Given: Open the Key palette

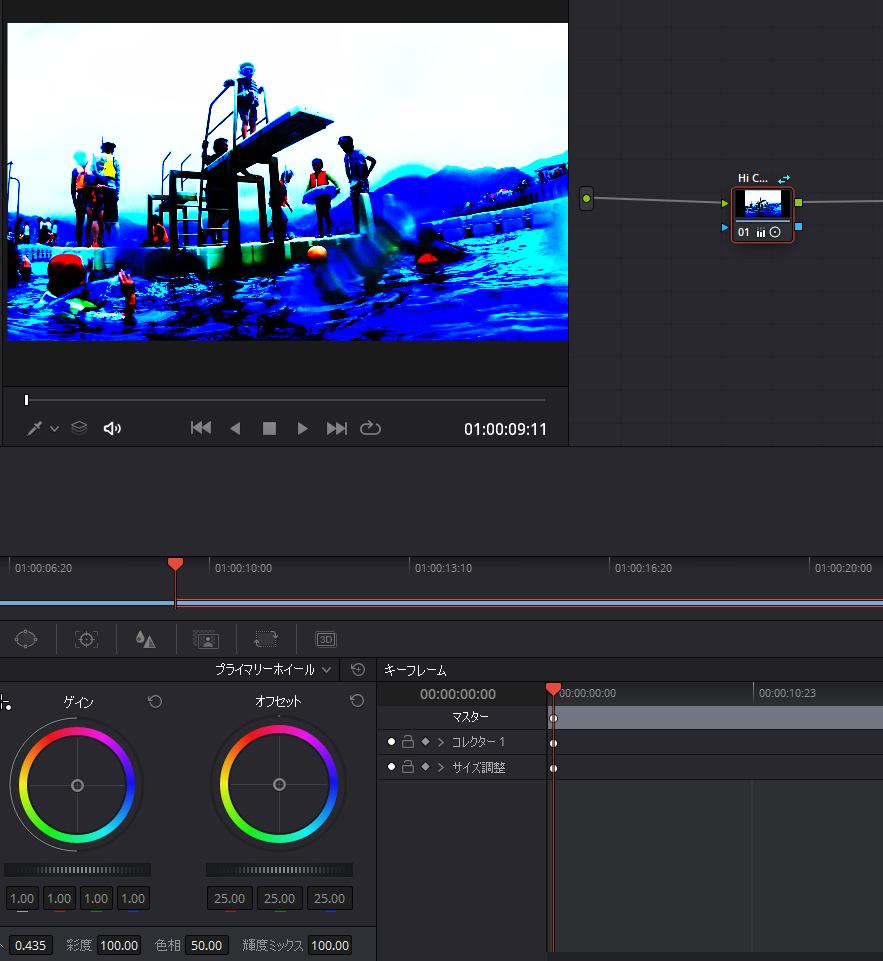Looking at the screenshot, I should [206, 639].
